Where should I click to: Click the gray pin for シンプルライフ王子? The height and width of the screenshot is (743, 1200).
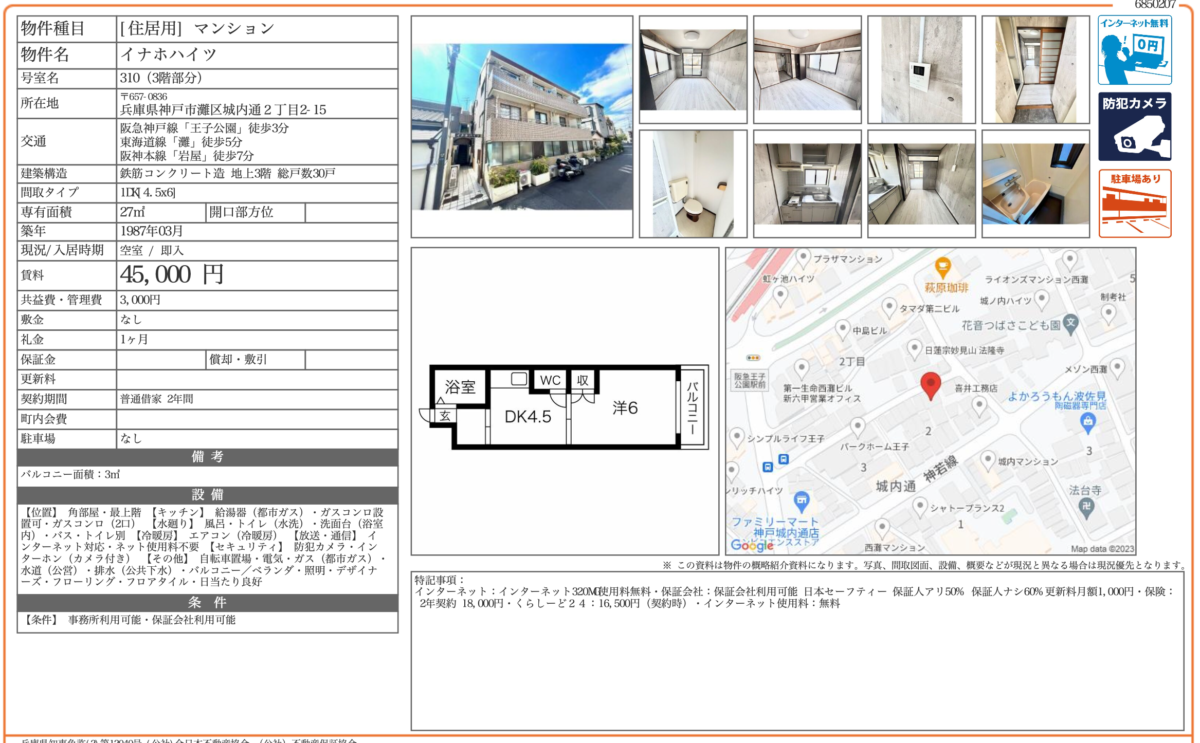[737, 438]
